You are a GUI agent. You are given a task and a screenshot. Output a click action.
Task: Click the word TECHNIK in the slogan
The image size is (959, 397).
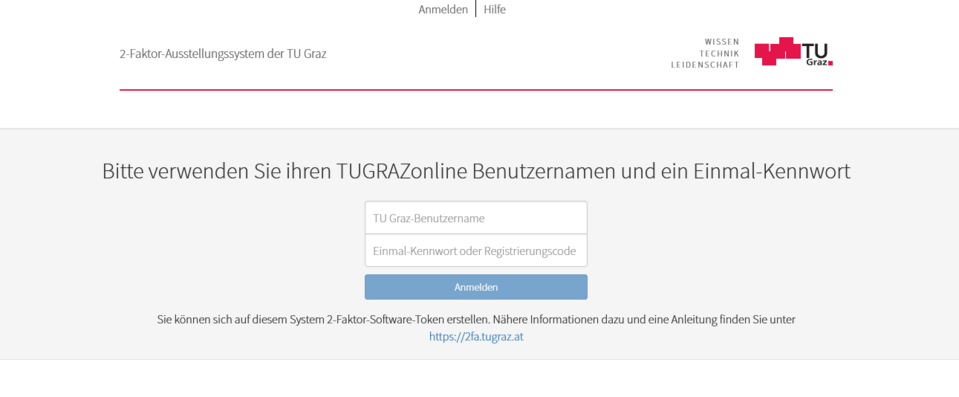point(720,54)
